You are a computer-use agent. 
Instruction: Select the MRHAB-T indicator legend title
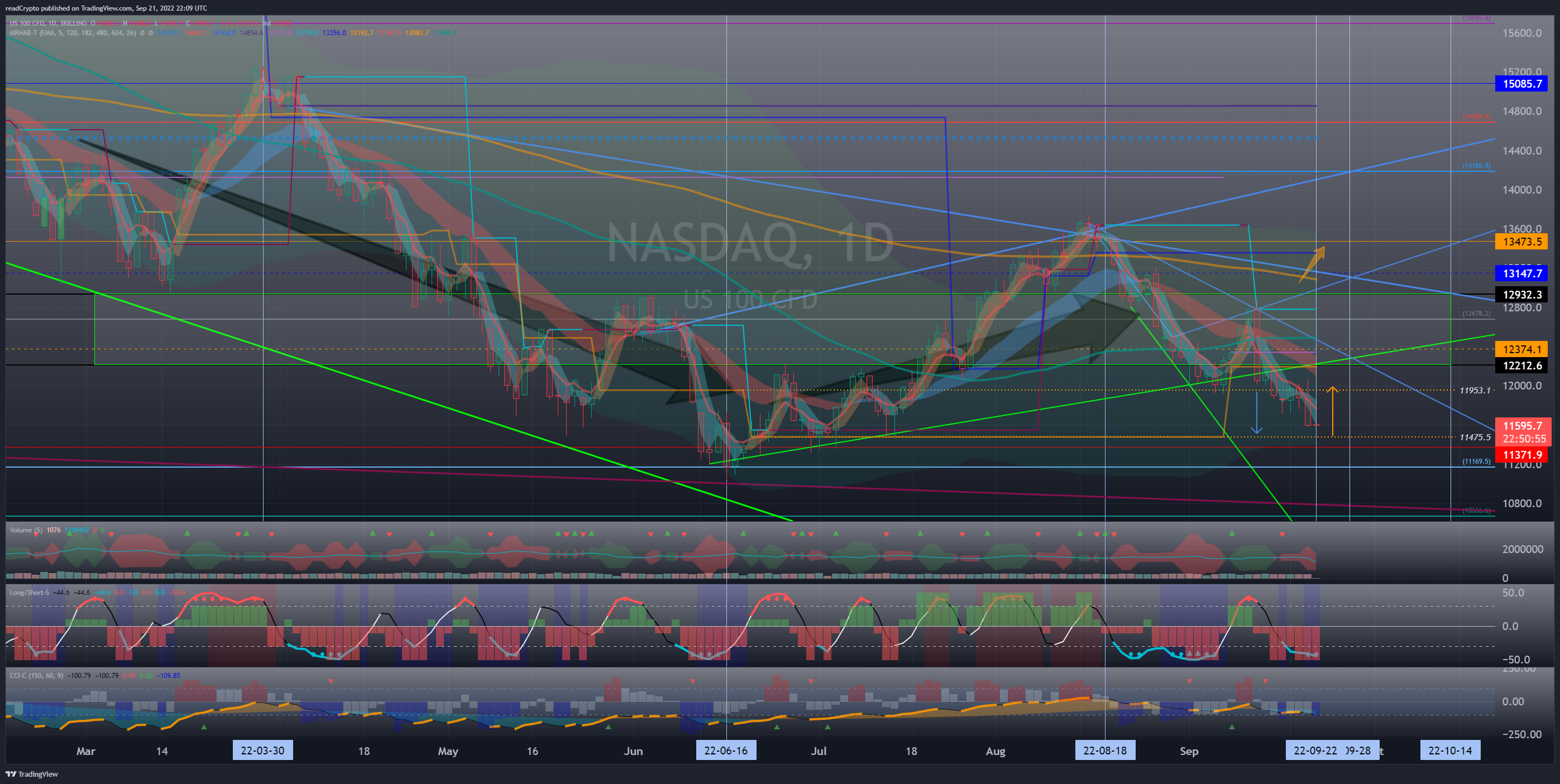23,33
